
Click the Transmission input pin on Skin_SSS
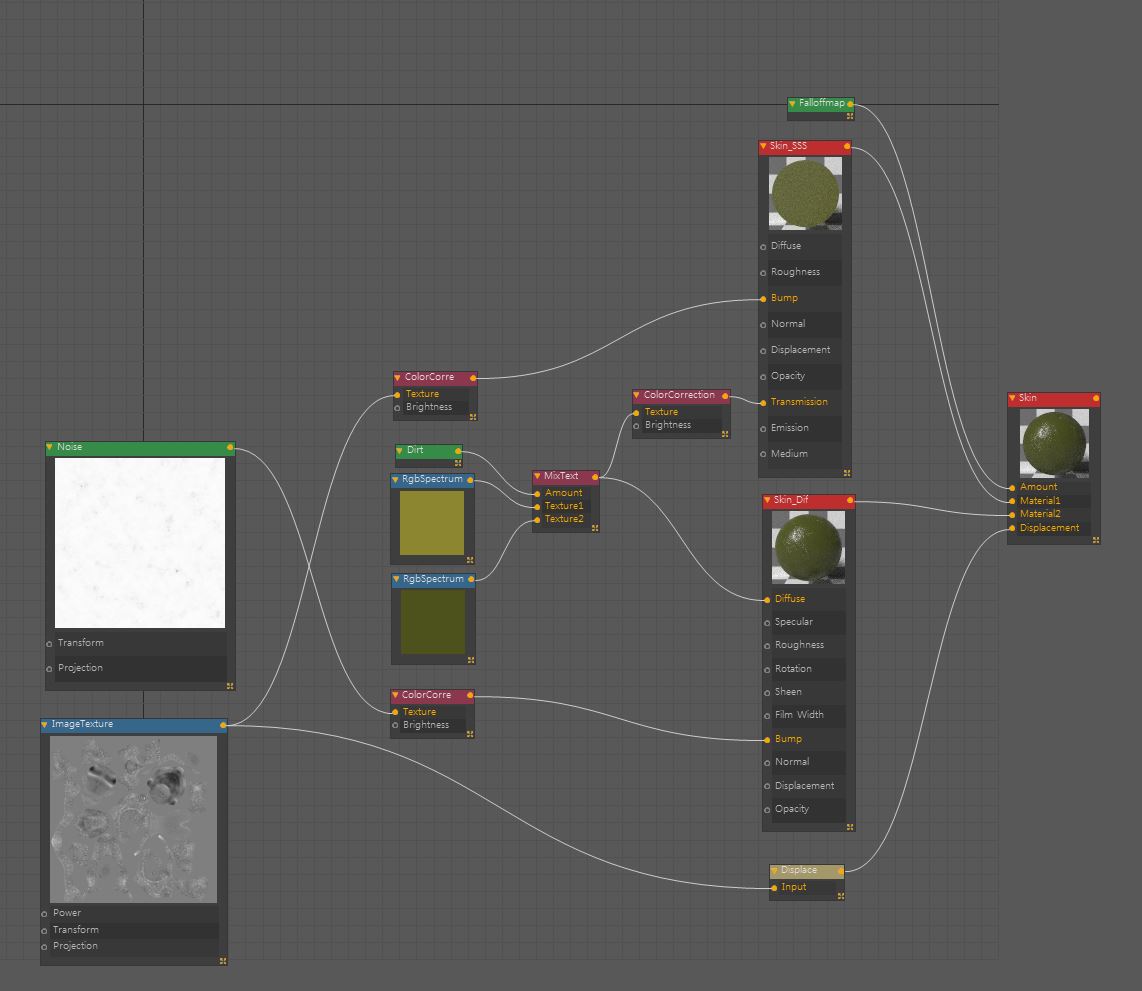point(763,403)
